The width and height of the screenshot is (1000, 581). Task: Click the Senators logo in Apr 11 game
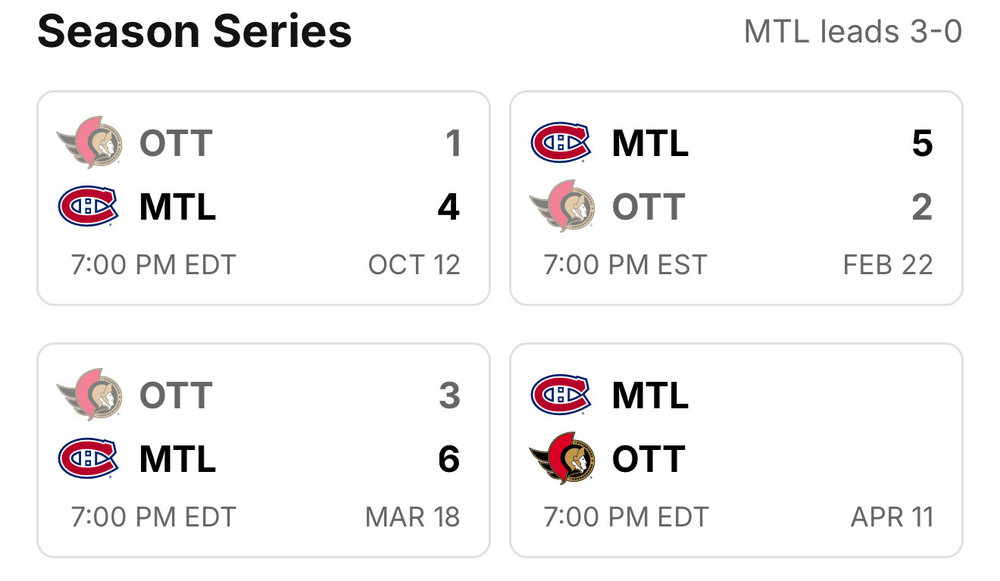point(562,458)
